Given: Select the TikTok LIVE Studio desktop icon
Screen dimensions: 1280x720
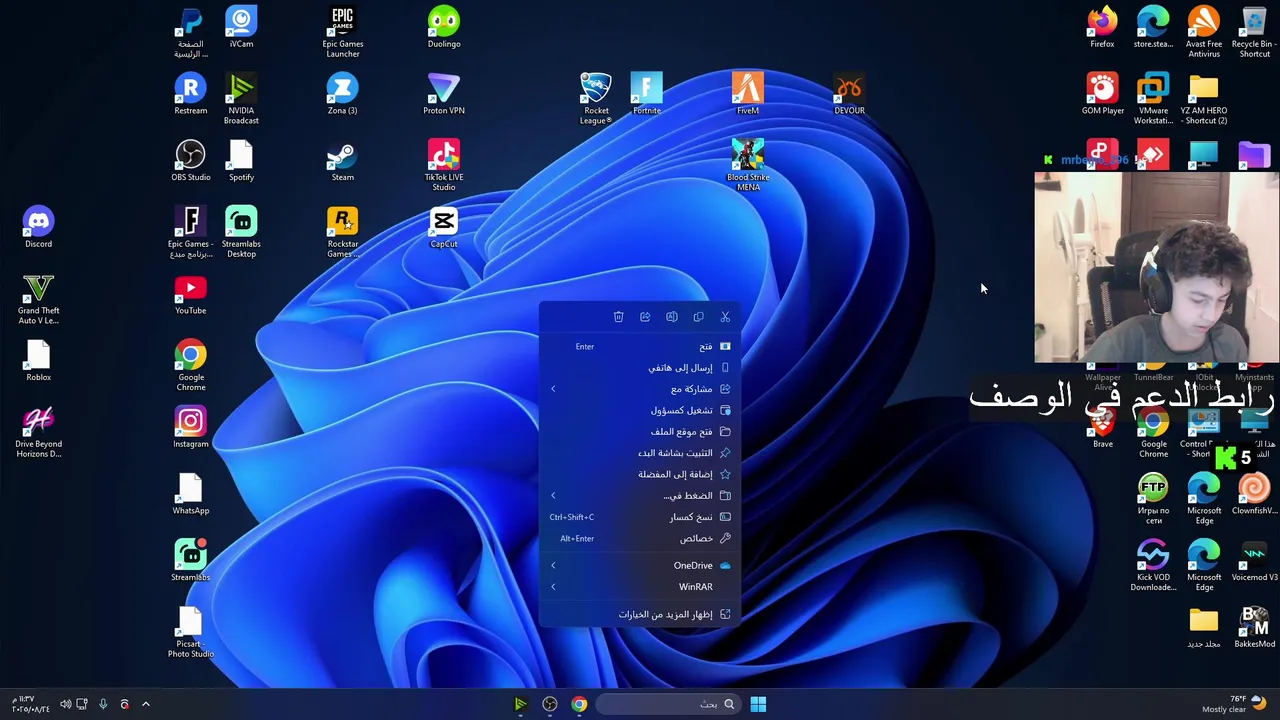Looking at the screenshot, I should coord(444,165).
